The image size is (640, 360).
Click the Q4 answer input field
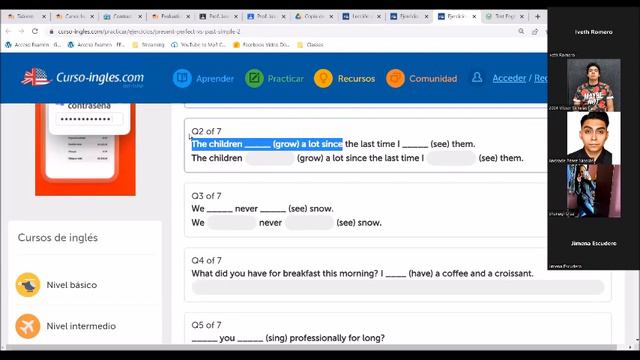[398, 287]
